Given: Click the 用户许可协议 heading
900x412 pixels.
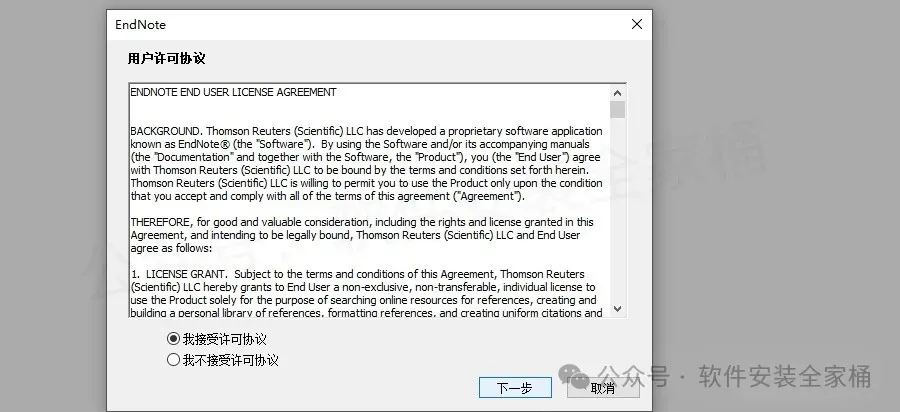Looking at the screenshot, I should [x=166, y=59].
